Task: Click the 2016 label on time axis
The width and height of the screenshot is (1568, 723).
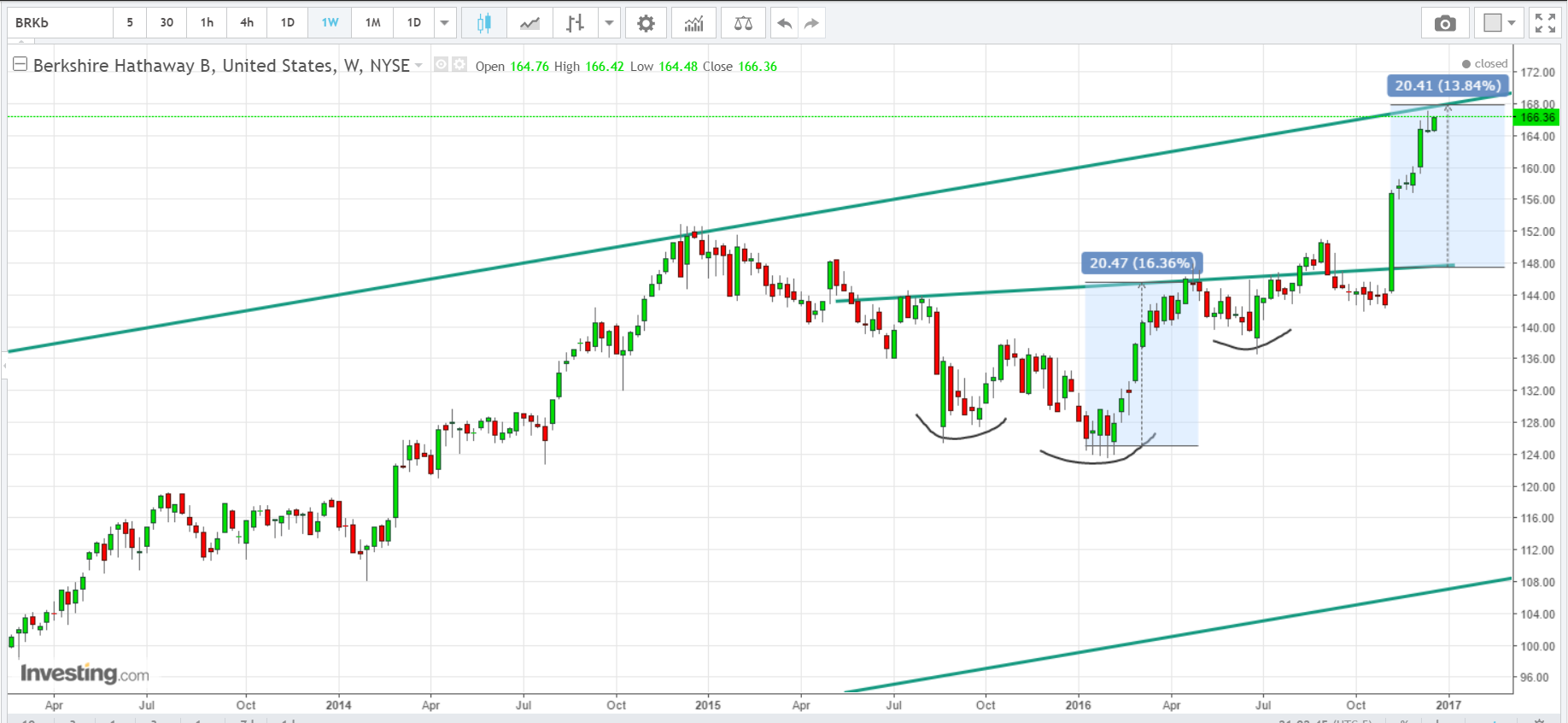Action: click(x=1078, y=705)
